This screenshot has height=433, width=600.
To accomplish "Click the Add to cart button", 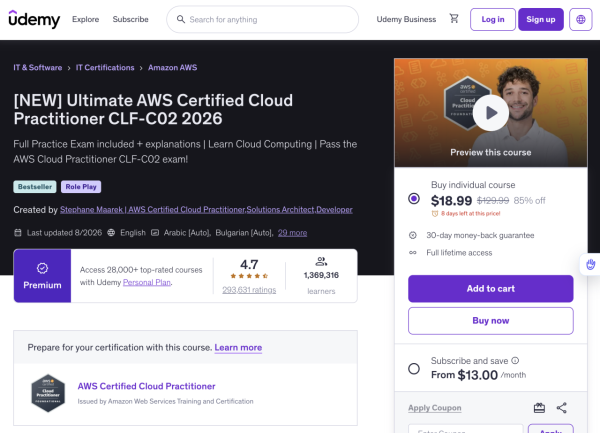I will [491, 289].
